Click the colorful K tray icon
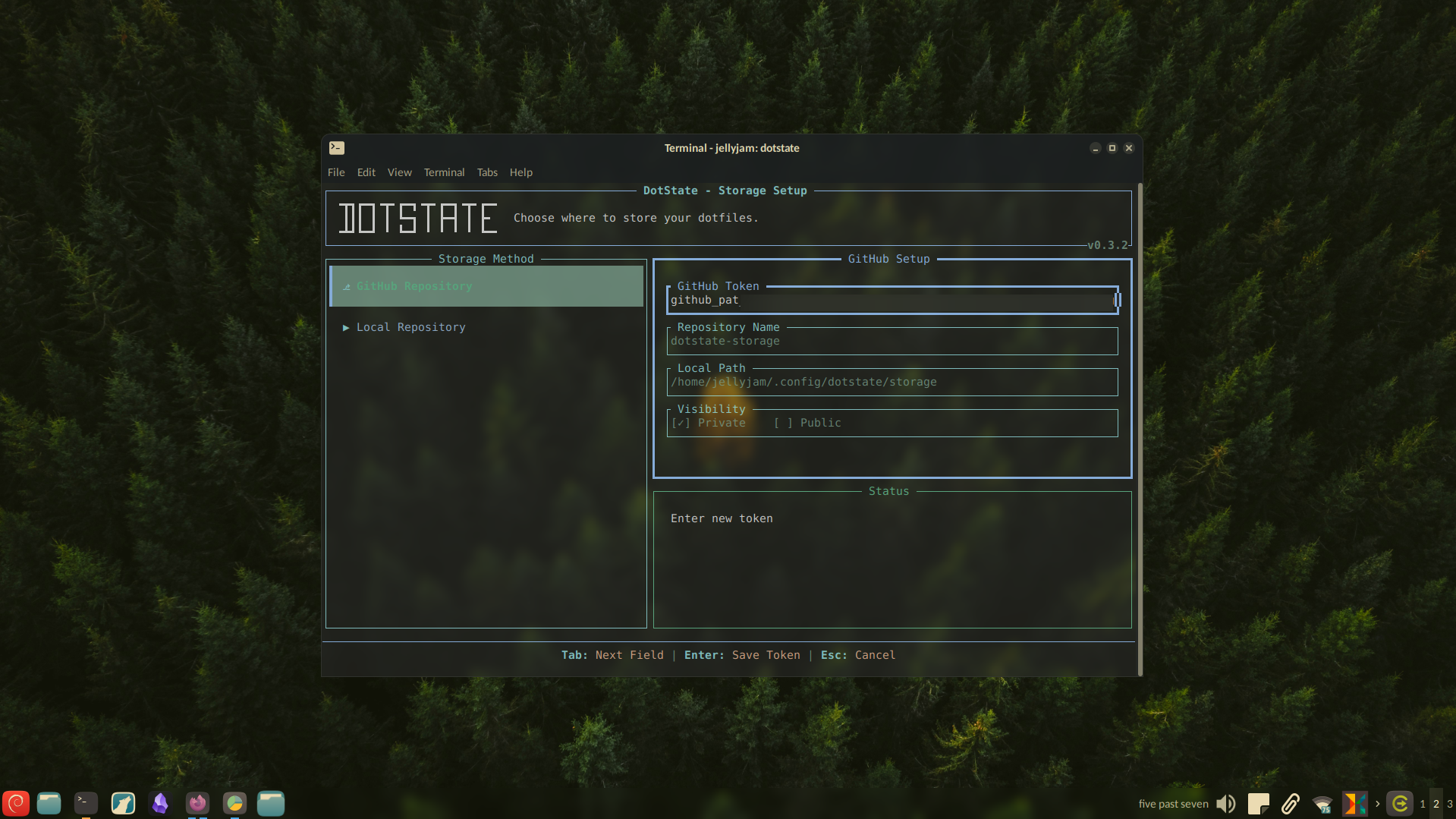 coord(1354,804)
